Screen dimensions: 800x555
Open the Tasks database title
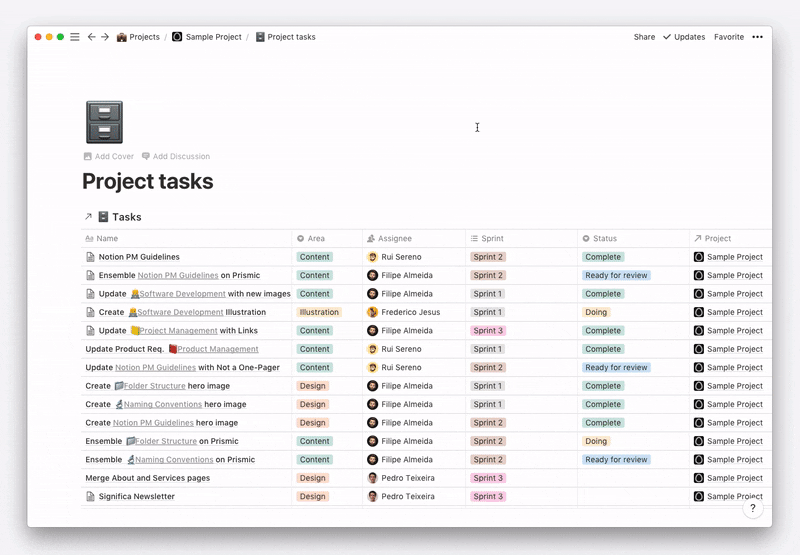pos(127,217)
